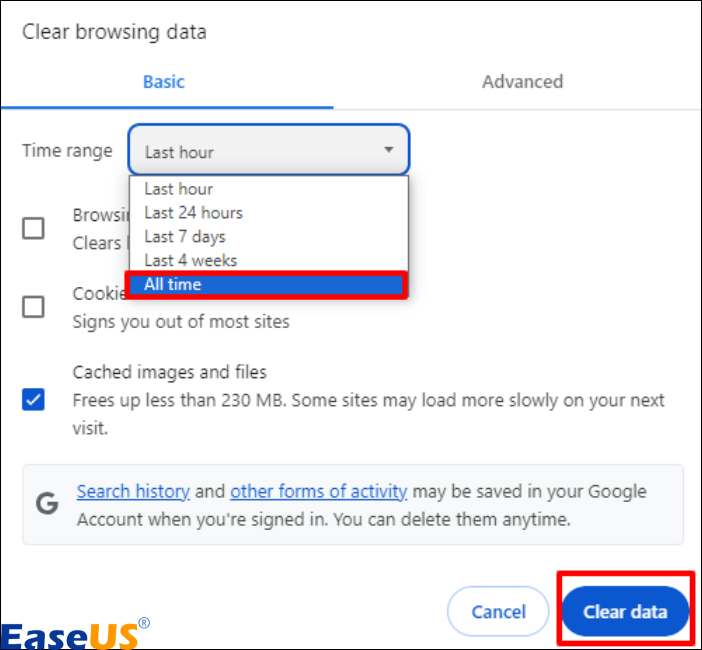Click the EaseUS watermark logo
702x650 pixels.
point(72,632)
